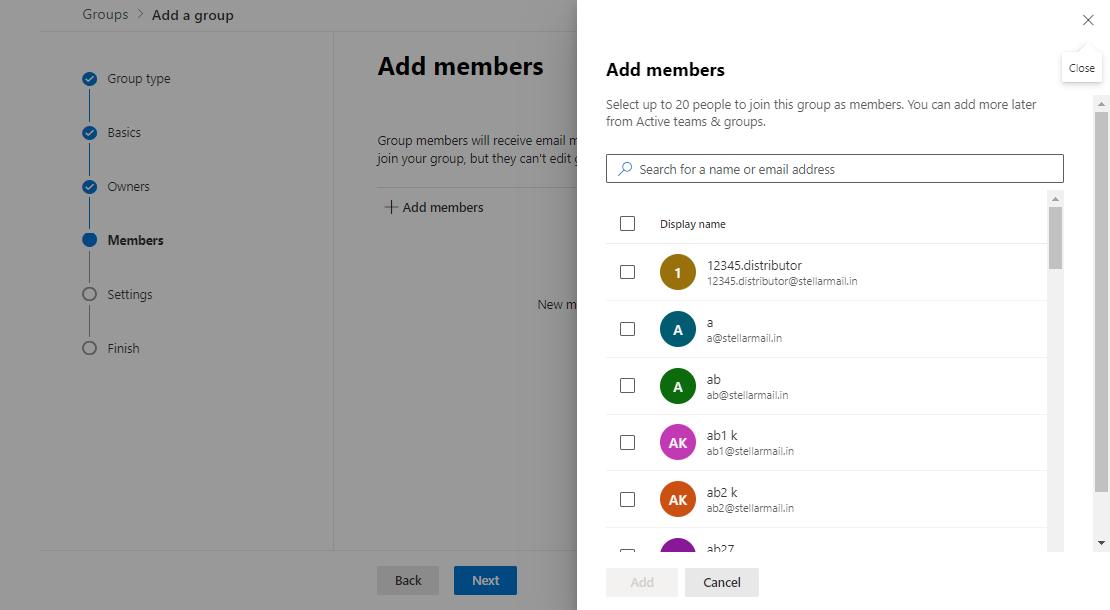Click the magnifier icon in search box
The width and height of the screenshot is (1110, 610).
[x=625, y=169]
